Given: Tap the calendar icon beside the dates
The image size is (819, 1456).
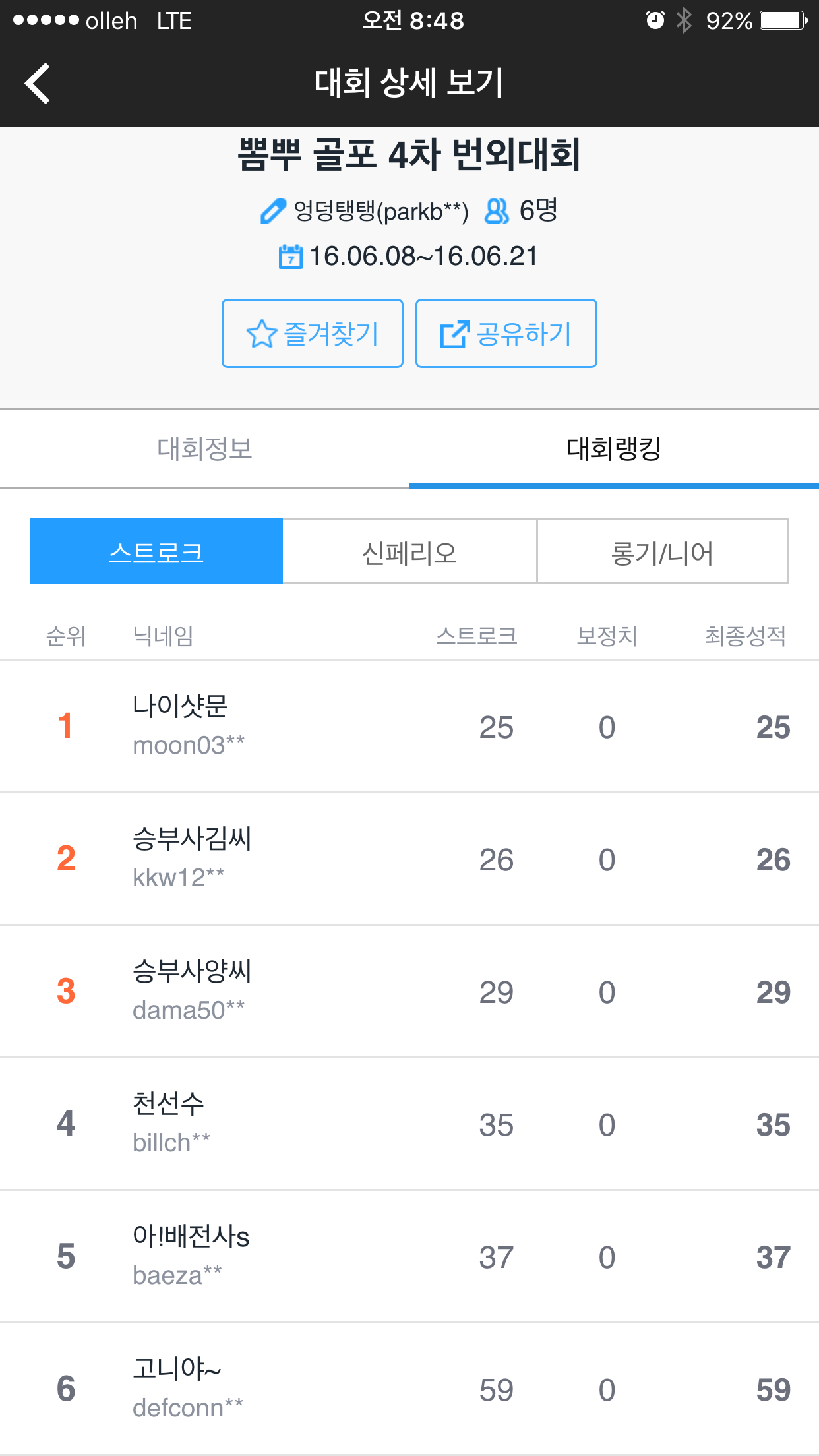Looking at the screenshot, I should 290,257.
